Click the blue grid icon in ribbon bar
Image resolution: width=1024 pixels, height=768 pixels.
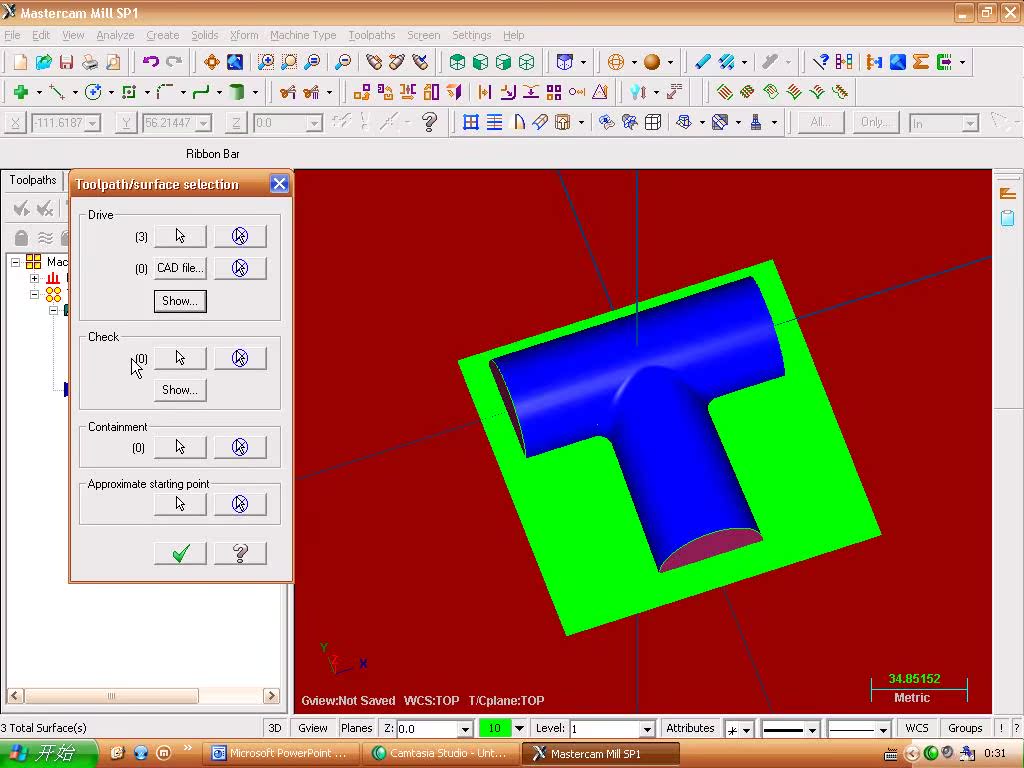click(471, 122)
